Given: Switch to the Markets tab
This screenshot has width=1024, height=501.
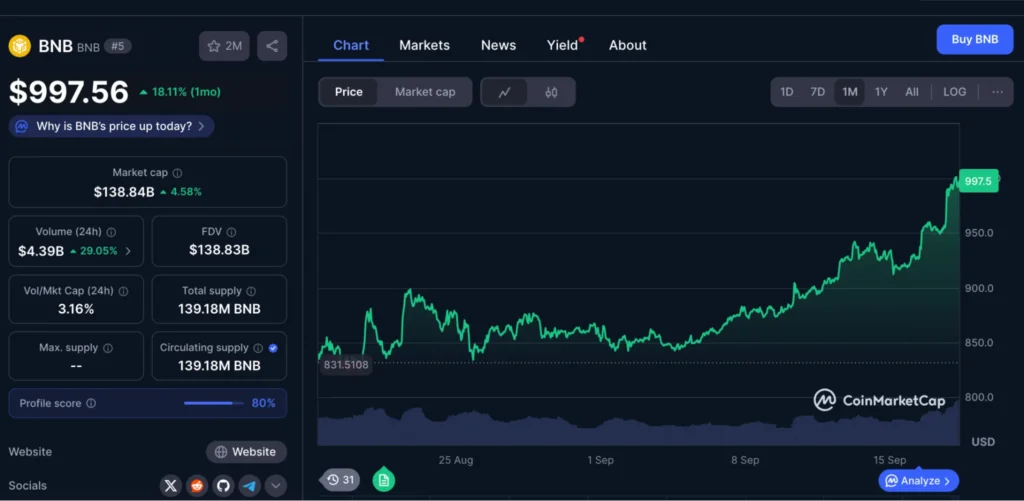Looking at the screenshot, I should [x=424, y=45].
